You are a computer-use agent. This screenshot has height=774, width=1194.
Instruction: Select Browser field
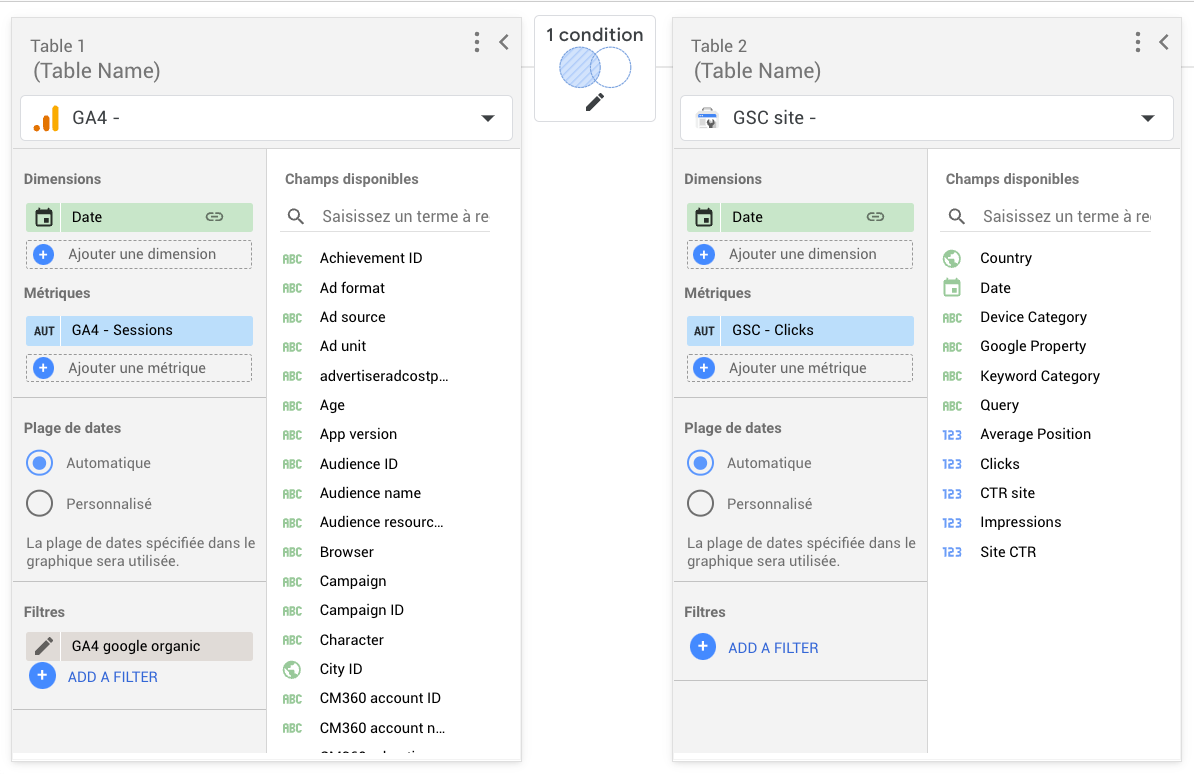pyautogui.click(x=346, y=552)
